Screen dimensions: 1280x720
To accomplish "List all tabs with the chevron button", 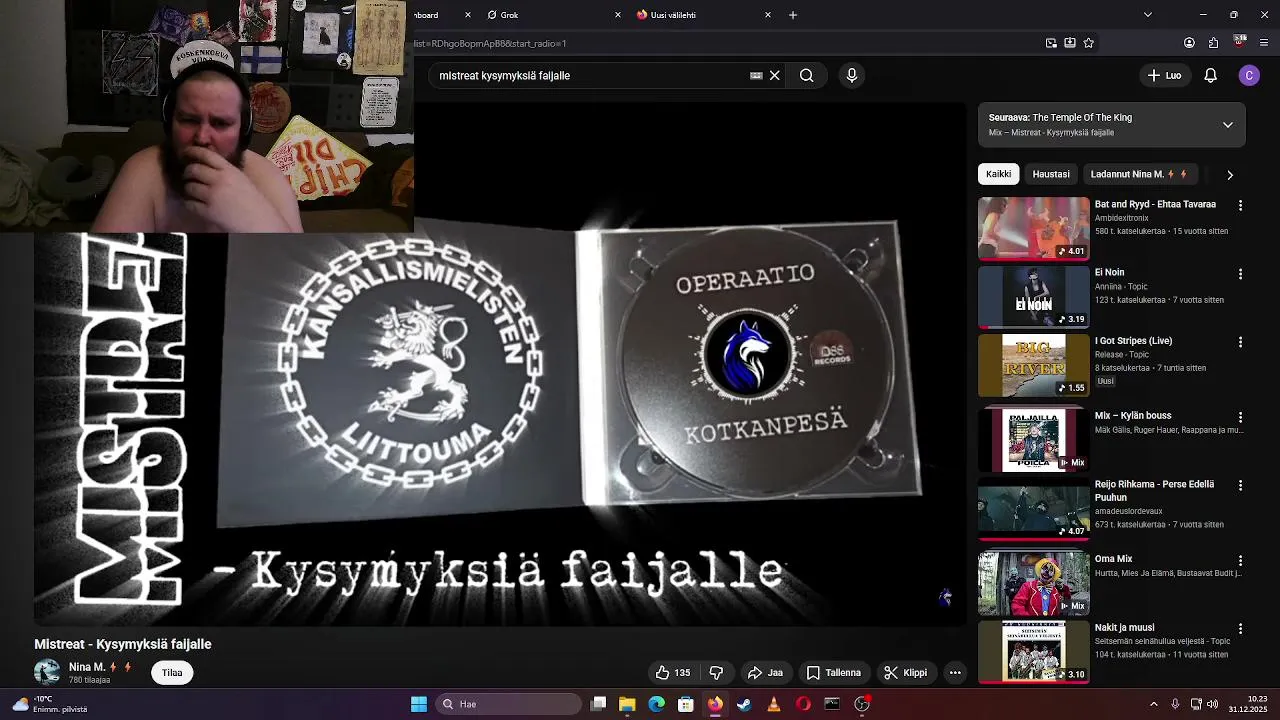I will pyautogui.click(x=1148, y=15).
